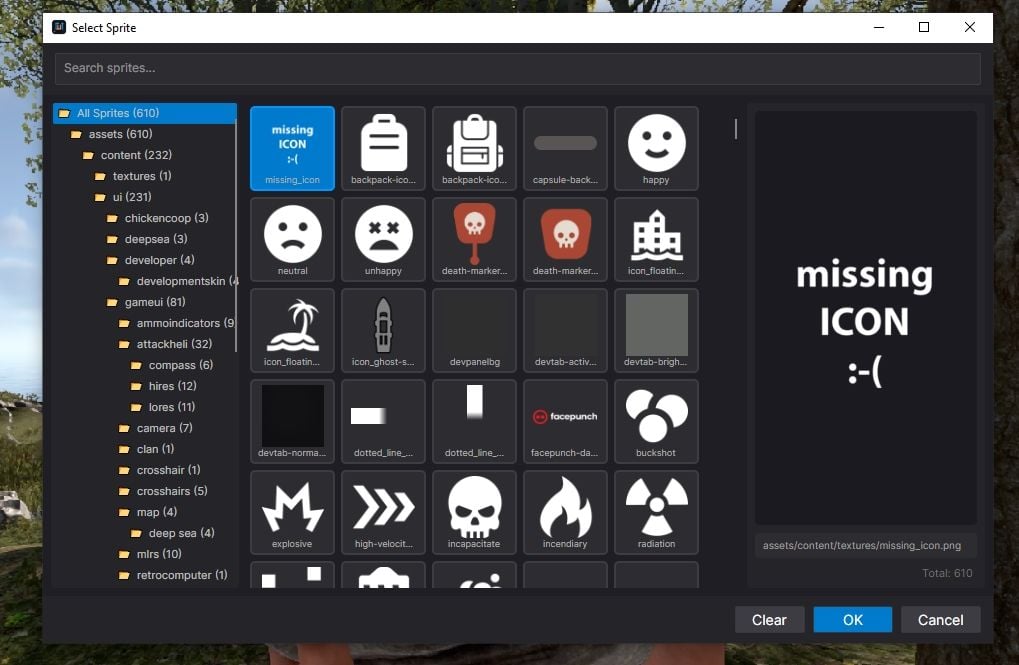Clear the current sprite selection
The width and height of the screenshot is (1019, 665).
pyautogui.click(x=769, y=619)
